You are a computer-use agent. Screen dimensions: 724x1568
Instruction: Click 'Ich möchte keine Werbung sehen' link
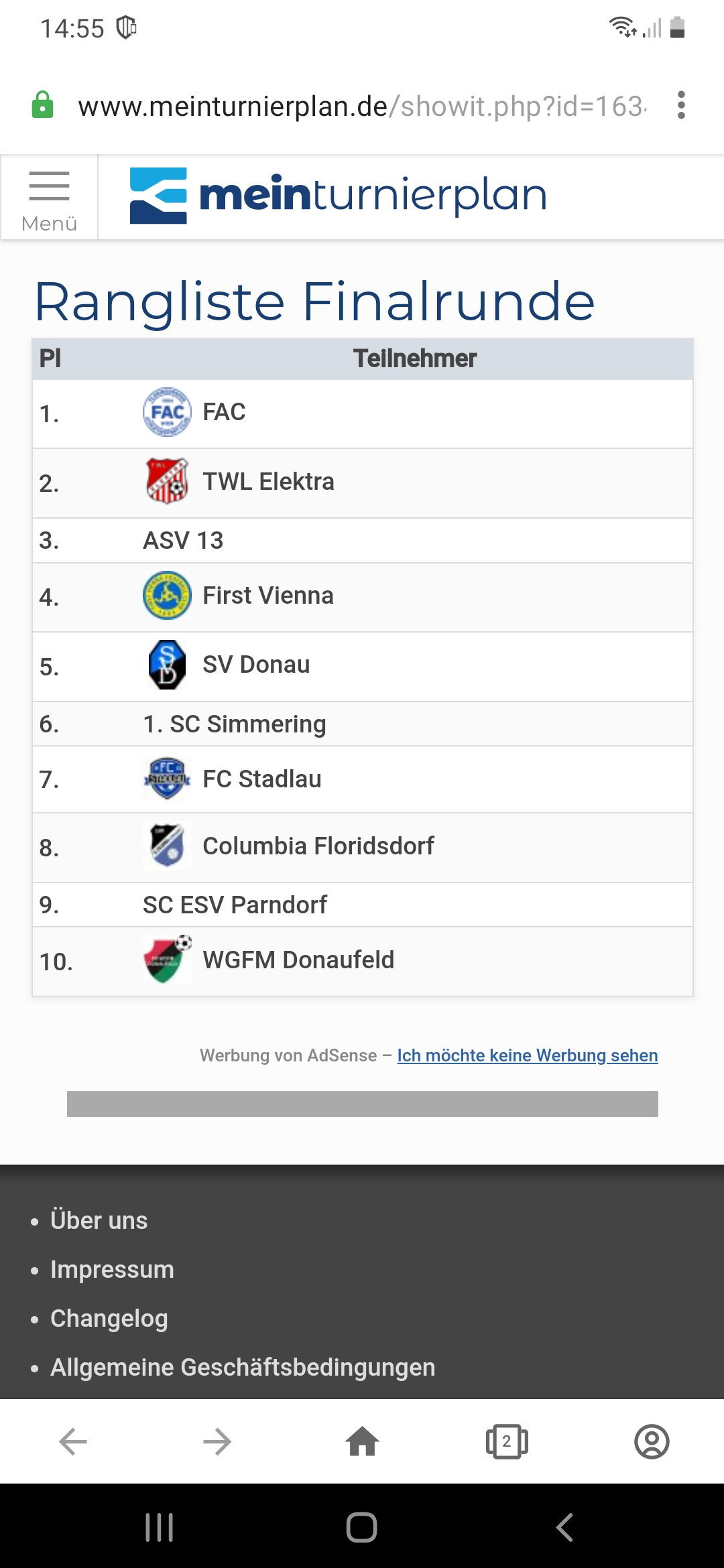(528, 1055)
